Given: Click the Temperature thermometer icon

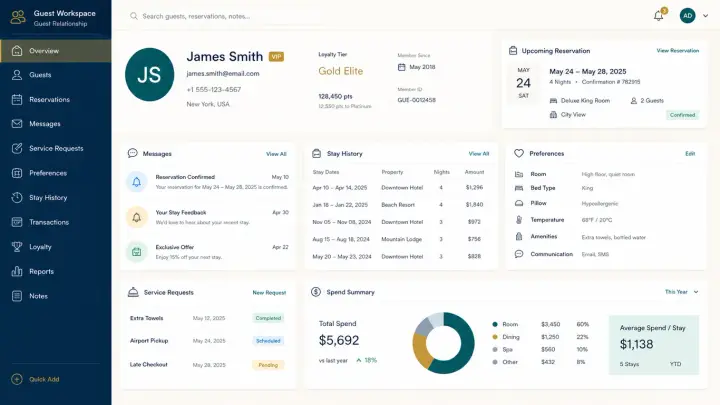Looking at the screenshot, I should [519, 219].
